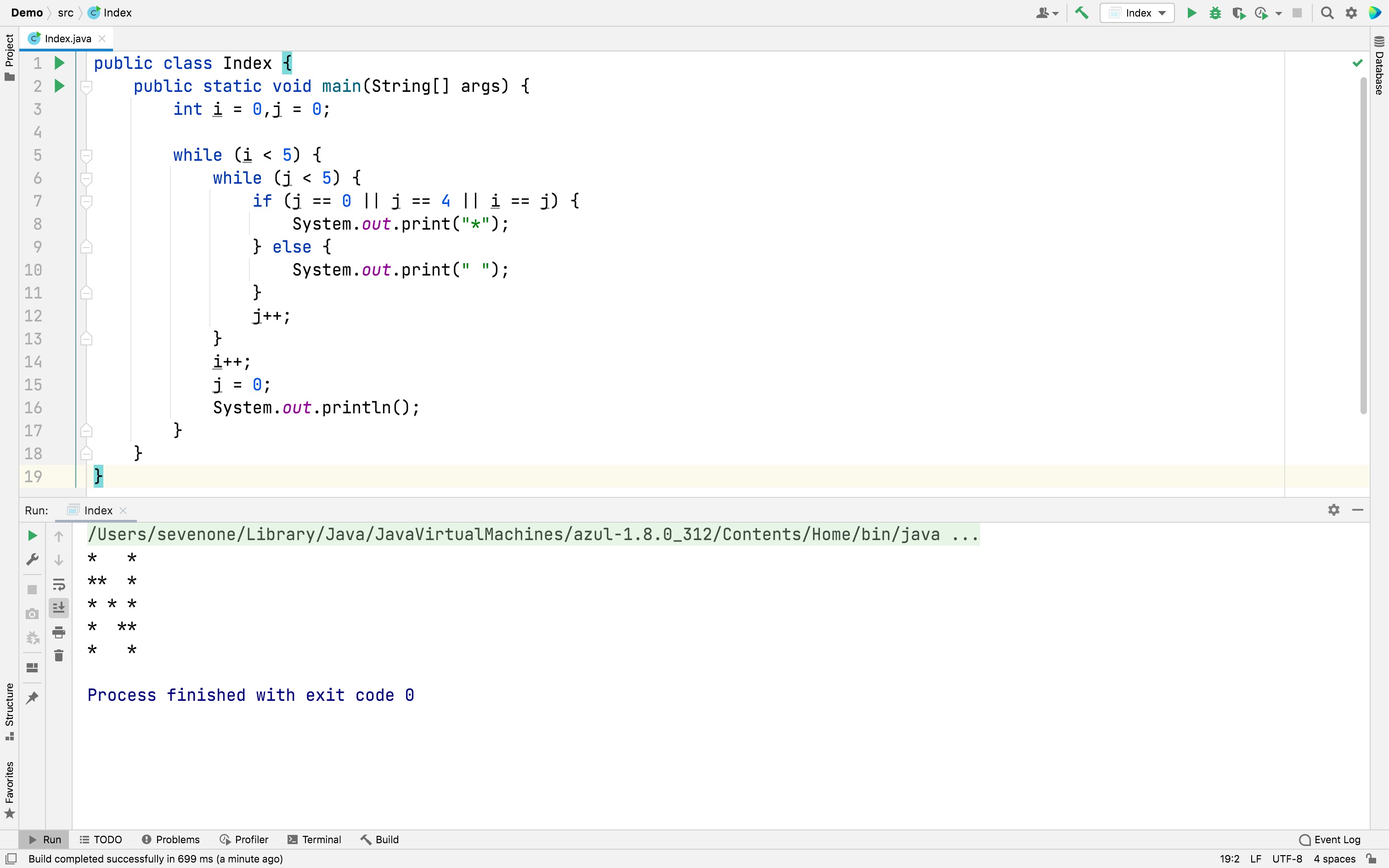Toggle read-only lock icon in status bar
This screenshot has height=868, width=1389.
1372,859
